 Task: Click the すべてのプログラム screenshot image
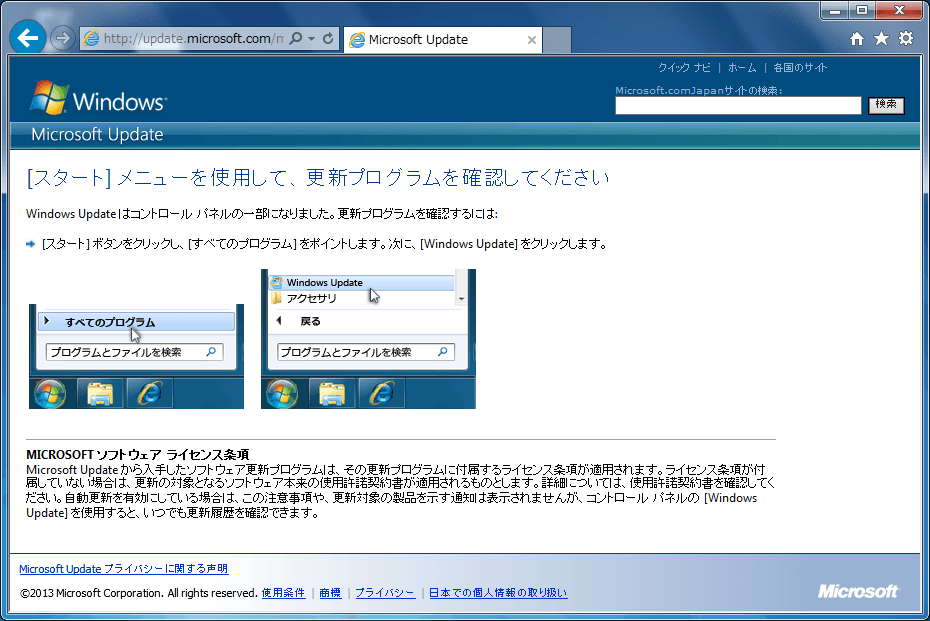click(136, 356)
